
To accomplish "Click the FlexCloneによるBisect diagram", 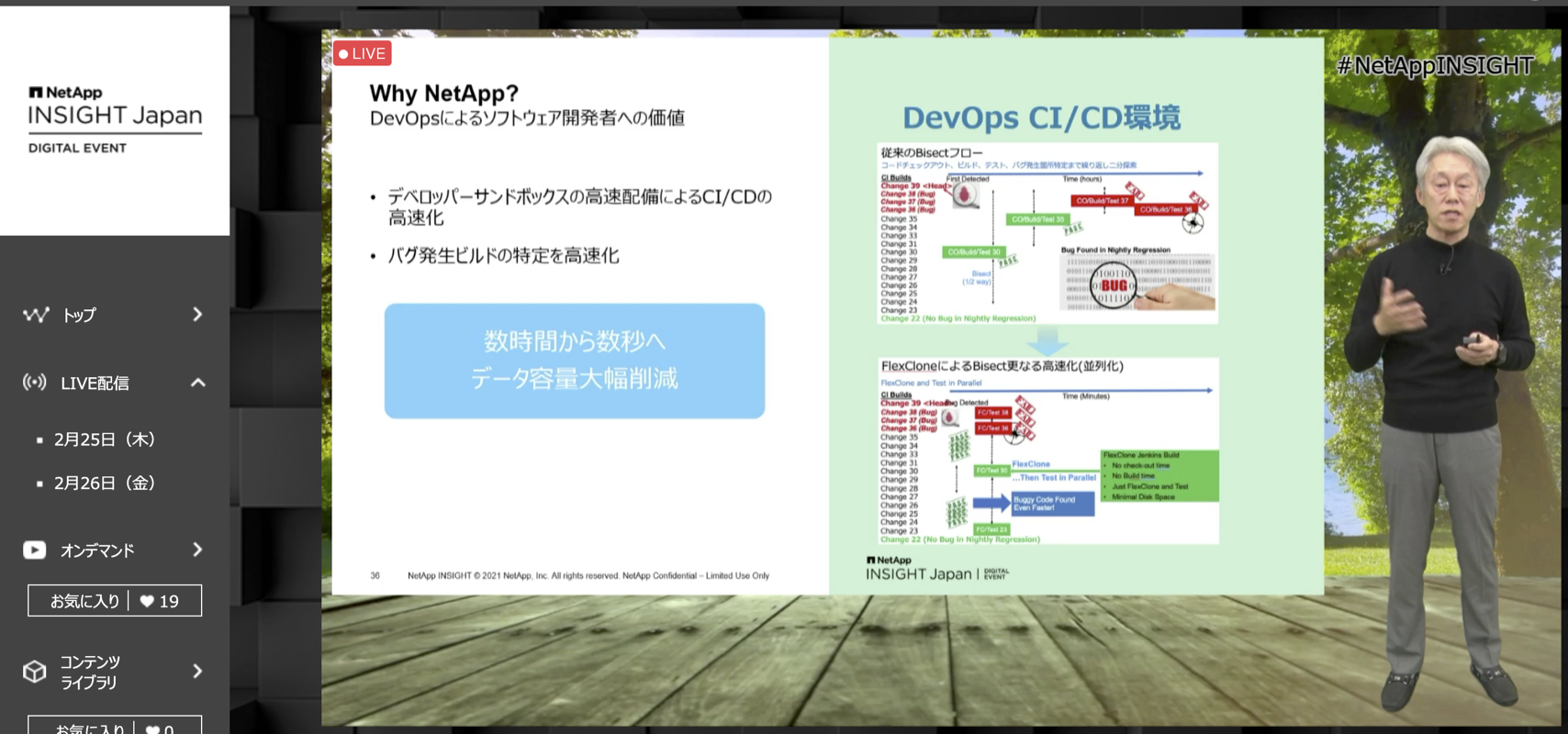I will 1047,450.
